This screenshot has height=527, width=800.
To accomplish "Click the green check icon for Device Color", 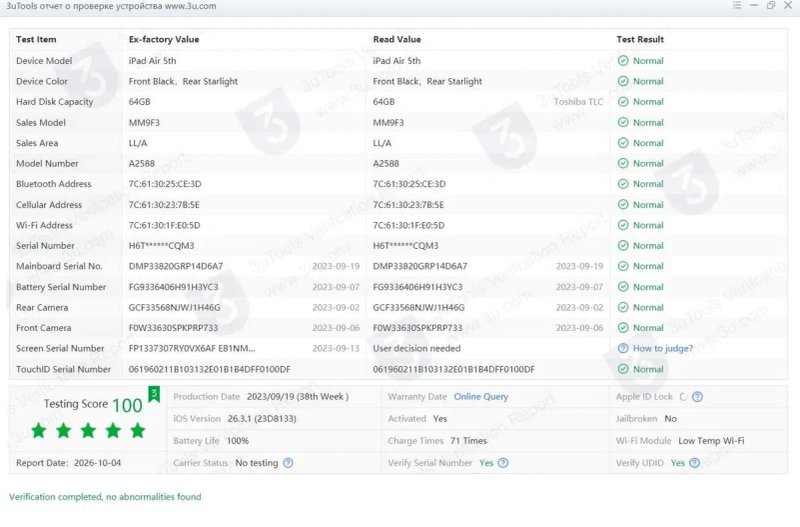I will (623, 81).
